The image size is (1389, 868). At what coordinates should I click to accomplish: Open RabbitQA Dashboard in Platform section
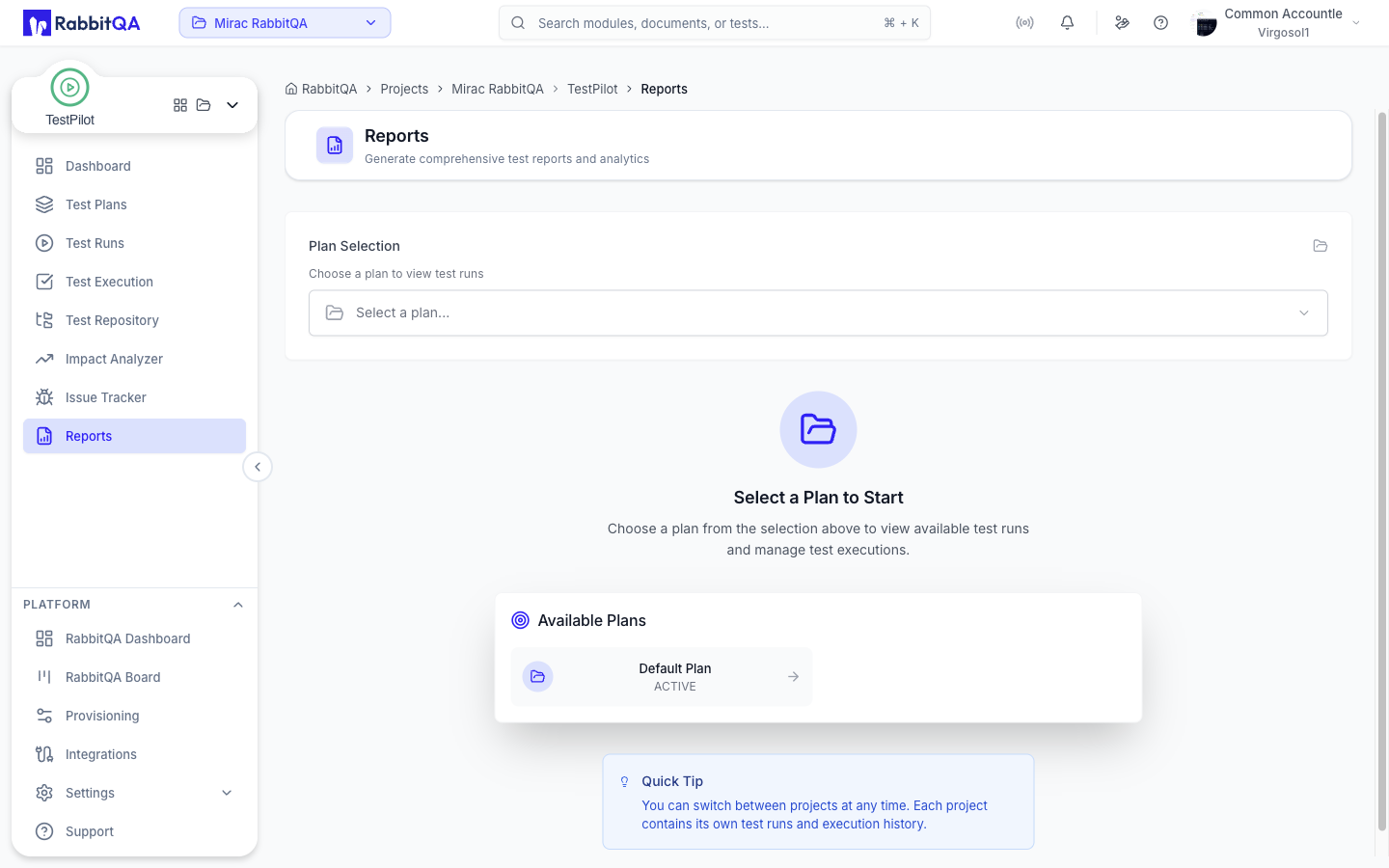134,638
